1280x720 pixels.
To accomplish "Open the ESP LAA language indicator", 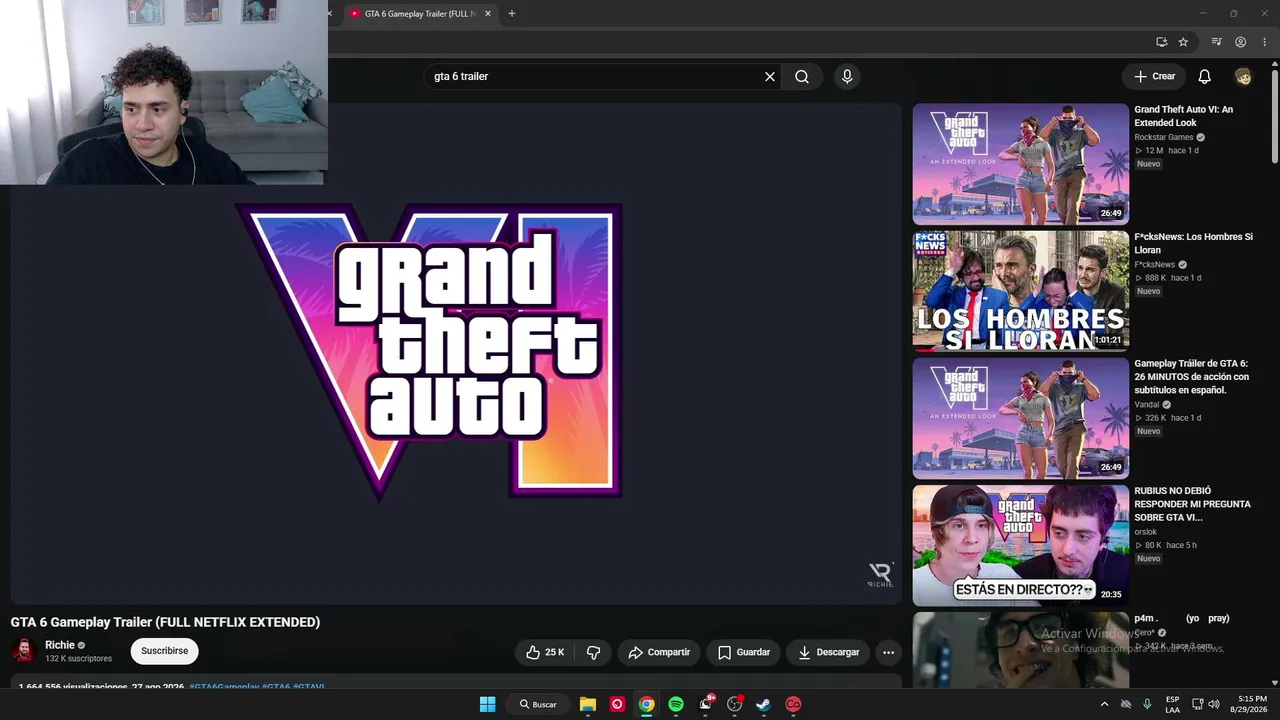I will (x=1172, y=704).
